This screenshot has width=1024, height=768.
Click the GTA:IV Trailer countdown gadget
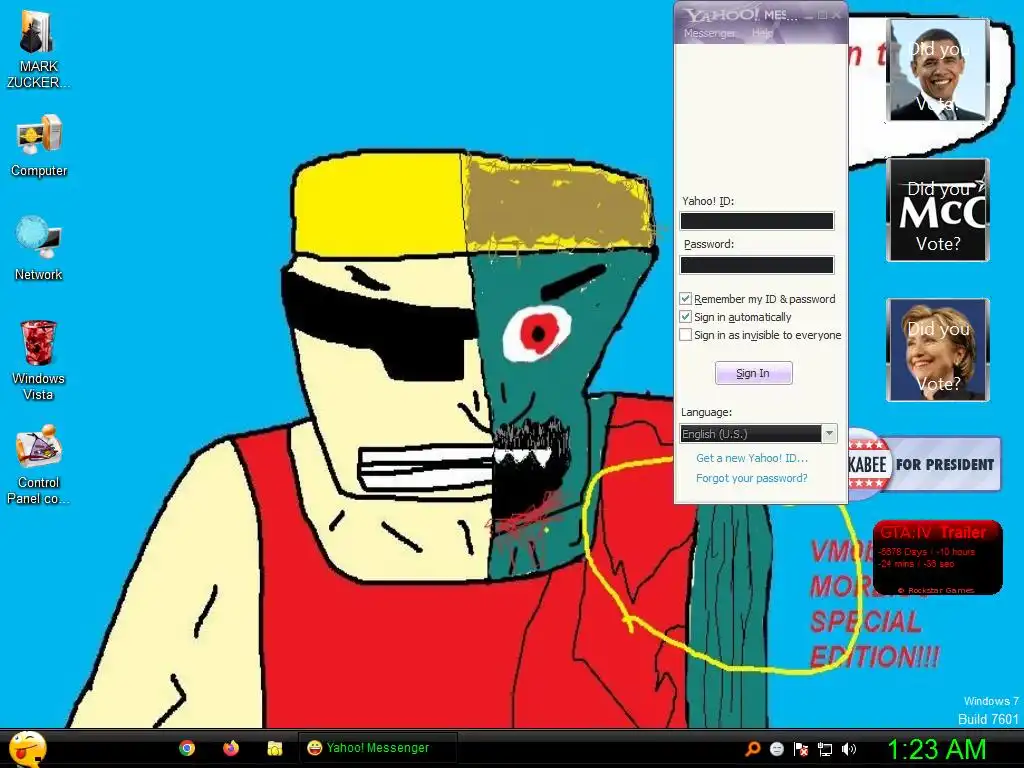pyautogui.click(x=938, y=557)
